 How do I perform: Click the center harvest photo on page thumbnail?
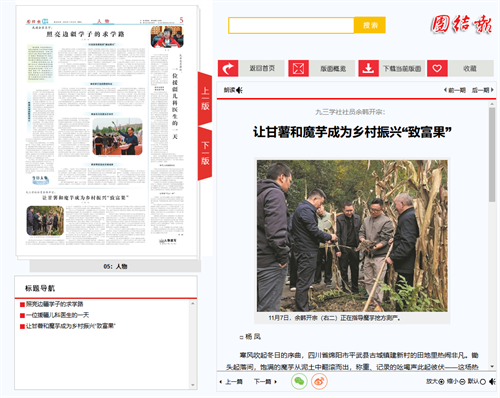pyautogui.click(x=117, y=136)
